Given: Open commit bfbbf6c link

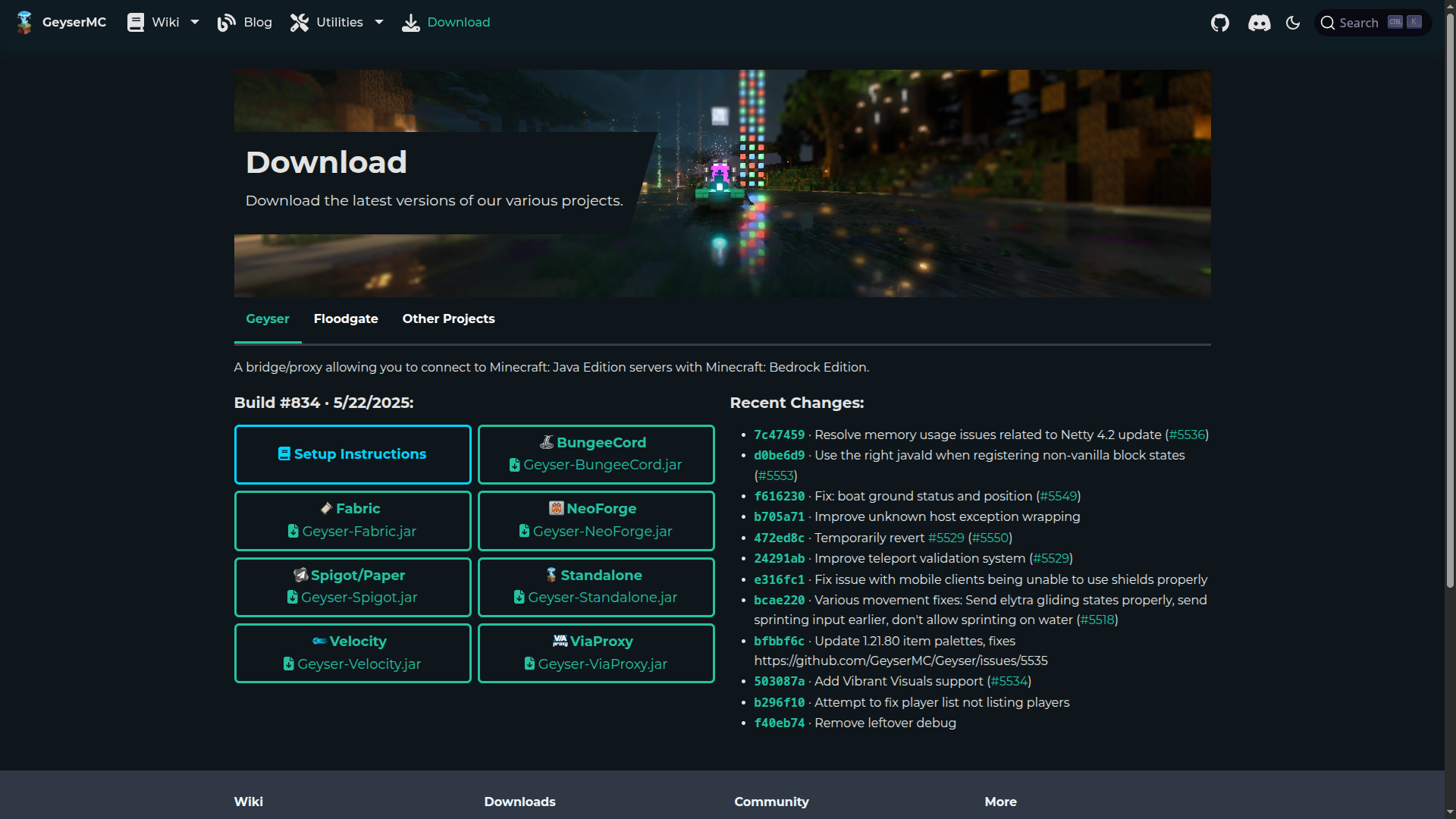Looking at the screenshot, I should 779,642.
